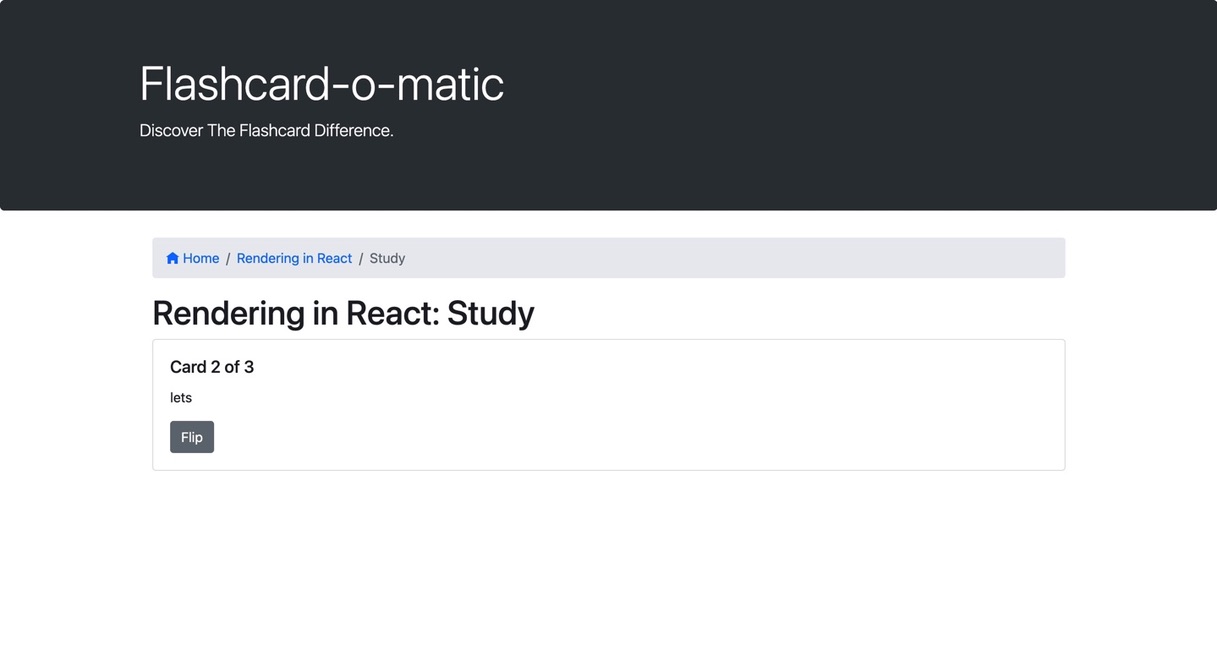Click empty card area right of Flip button
This screenshot has width=1217, height=645.
pyautogui.click(x=640, y=437)
